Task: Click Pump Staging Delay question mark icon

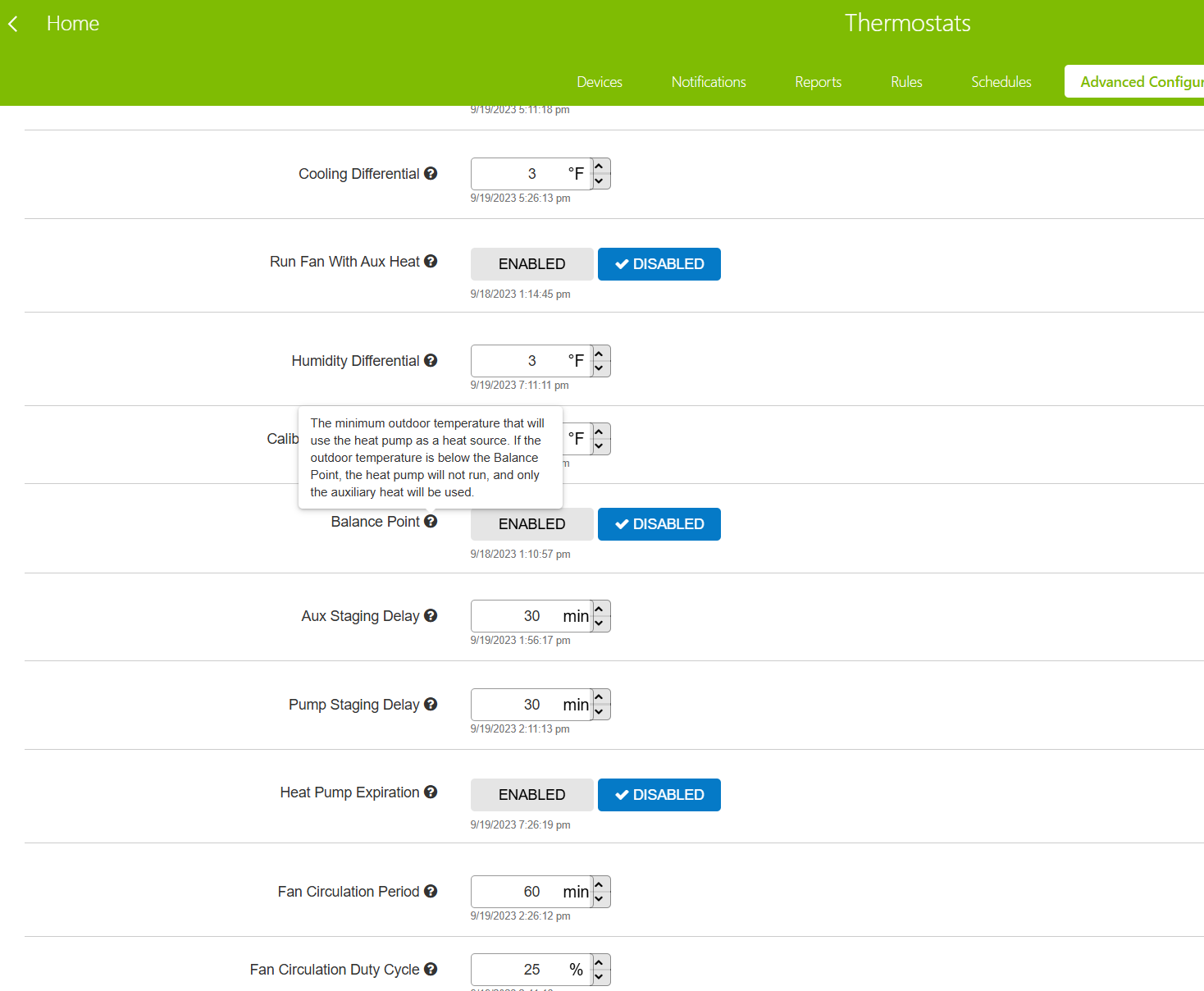Action: click(x=431, y=704)
